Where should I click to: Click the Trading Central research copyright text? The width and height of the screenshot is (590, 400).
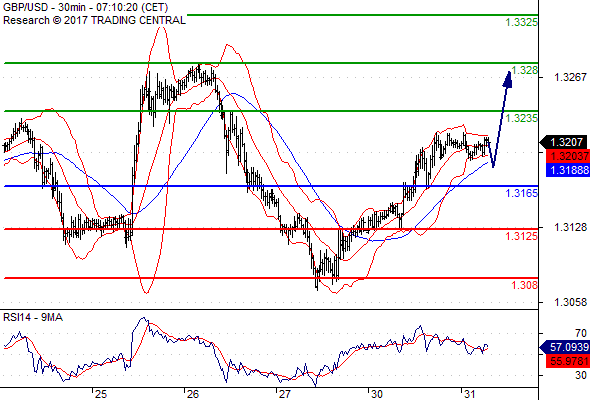94,20
